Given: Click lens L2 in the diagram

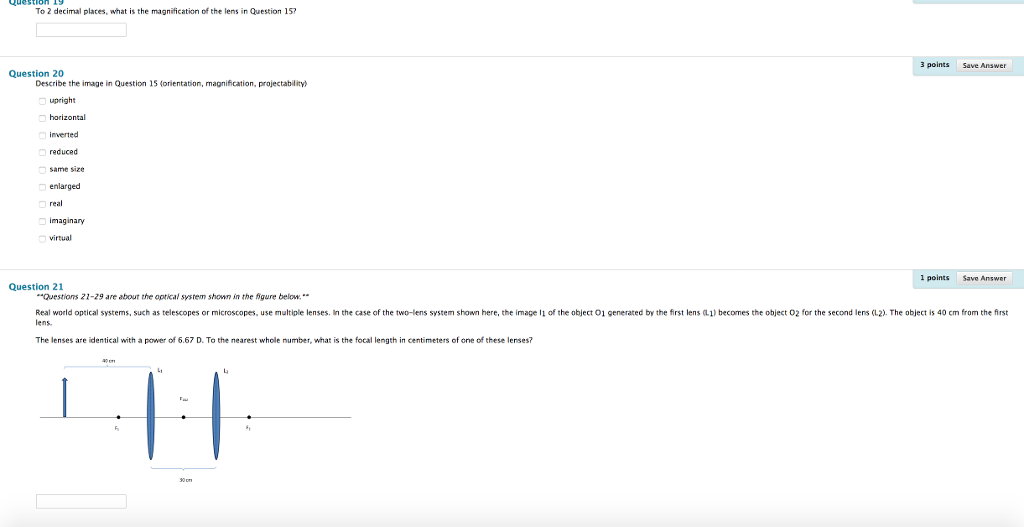Looking at the screenshot, I should [216, 417].
